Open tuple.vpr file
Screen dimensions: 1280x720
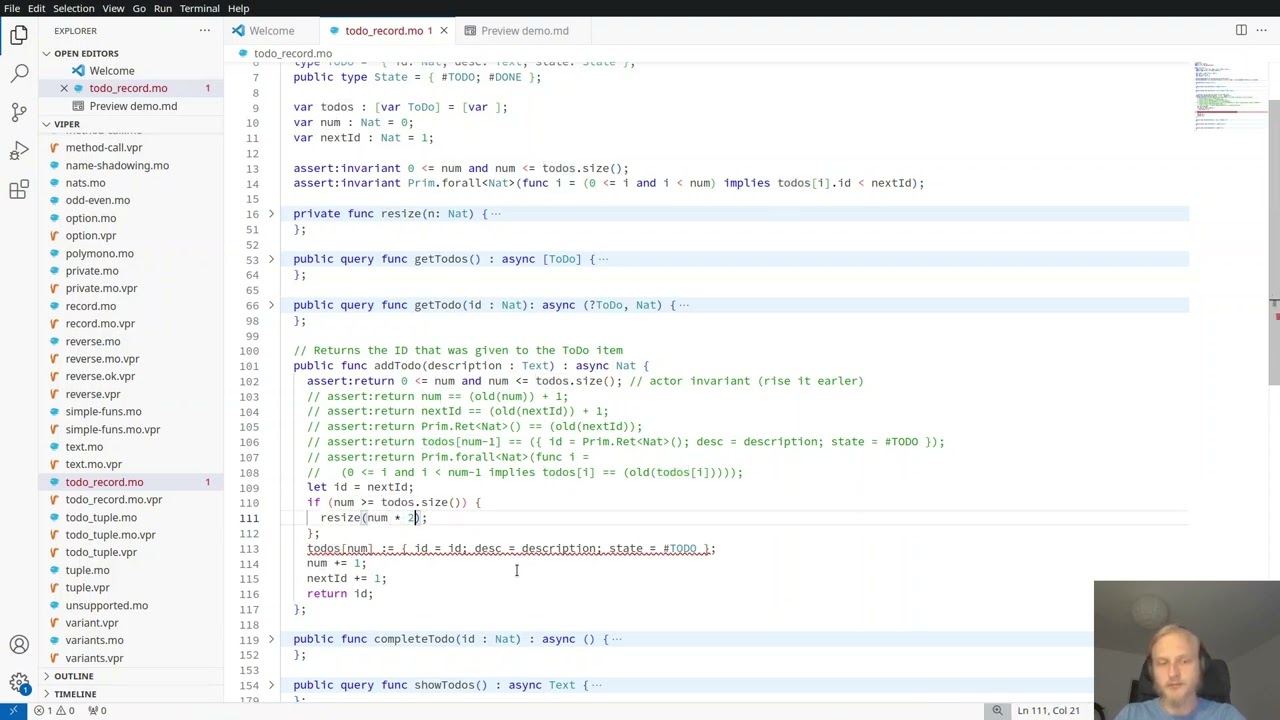[87, 588]
